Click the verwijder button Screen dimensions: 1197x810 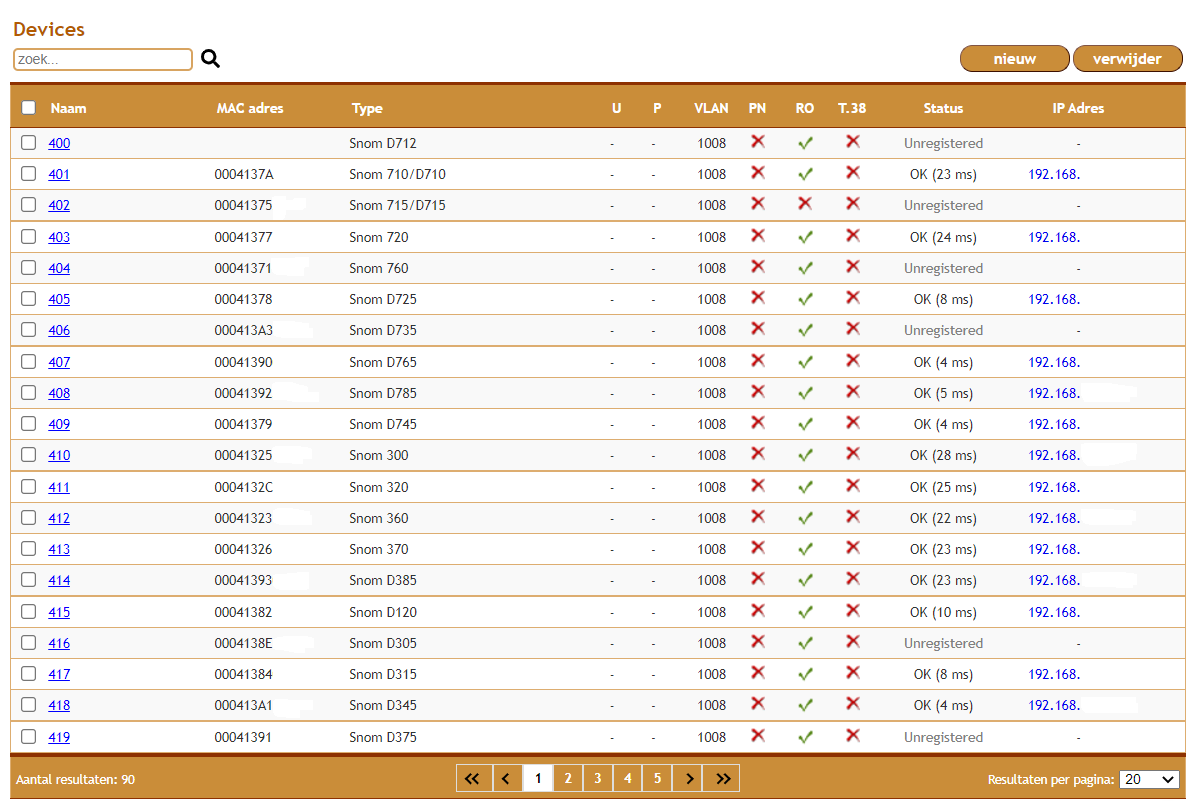1127,59
